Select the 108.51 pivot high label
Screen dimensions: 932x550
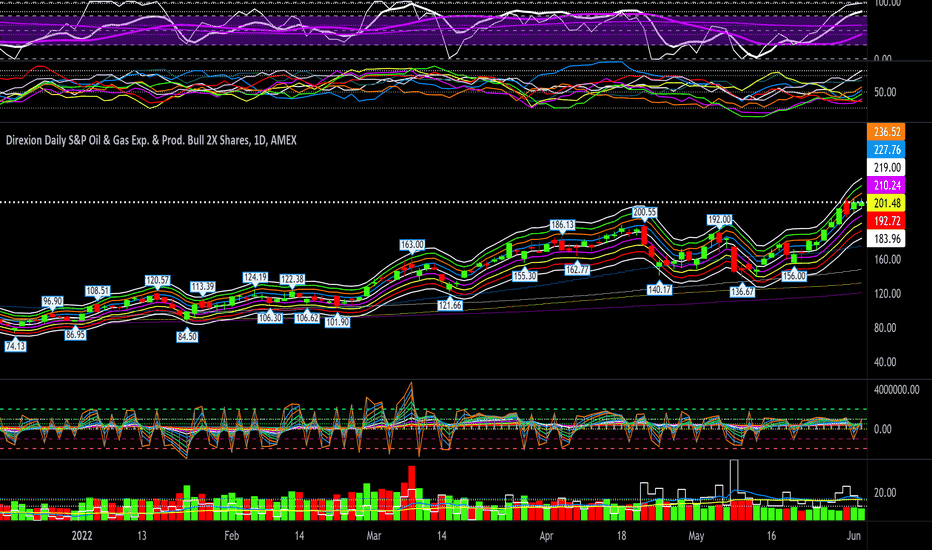coord(98,291)
